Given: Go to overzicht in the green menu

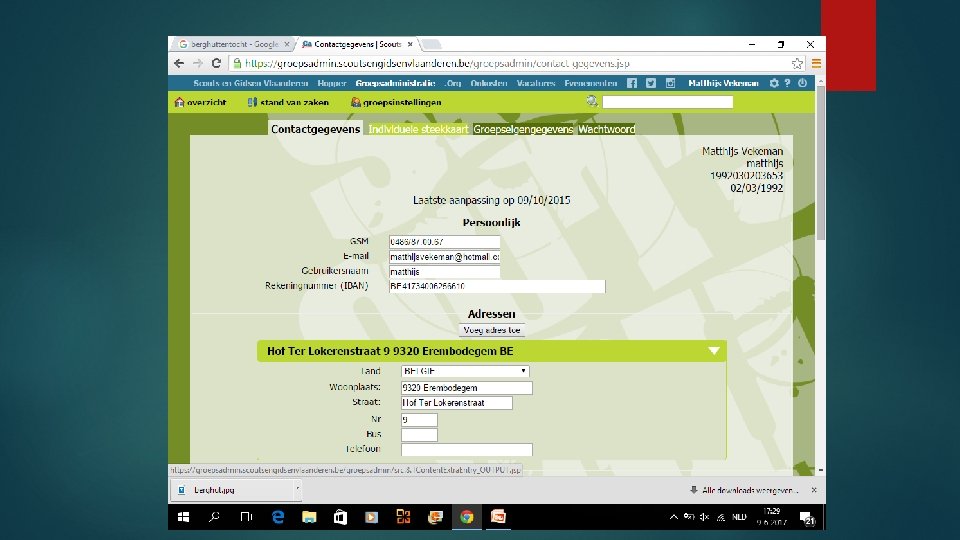Looking at the screenshot, I should point(200,102).
